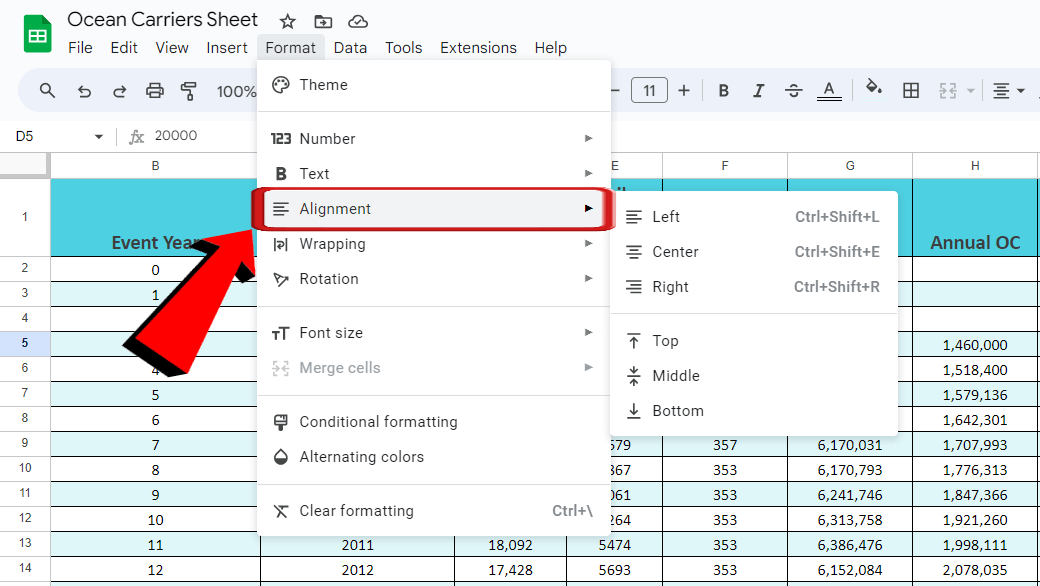Increase font size with the plus button
This screenshot has width=1040, height=586.
[x=684, y=90]
